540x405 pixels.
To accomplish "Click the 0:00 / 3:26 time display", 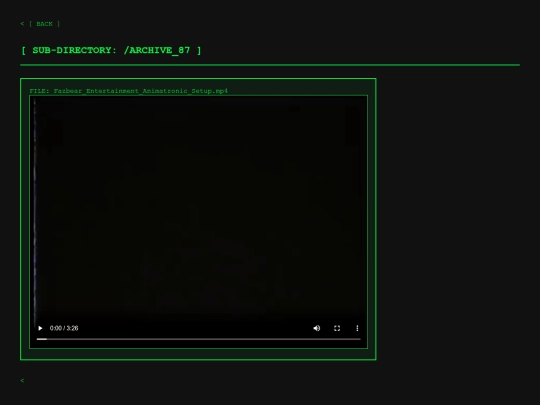I will (x=64, y=328).
